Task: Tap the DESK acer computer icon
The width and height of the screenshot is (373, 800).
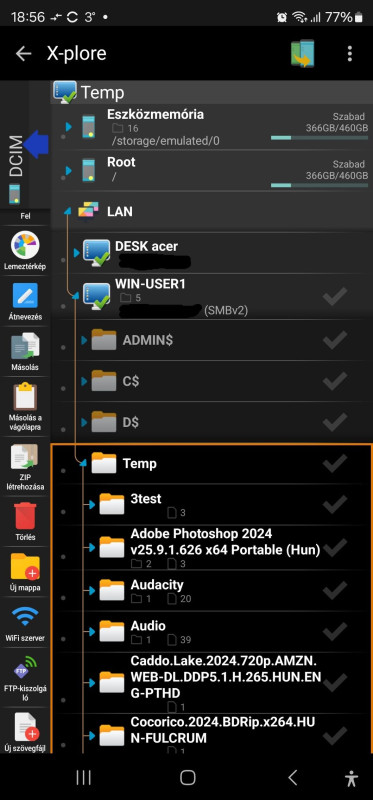Action: (96, 253)
